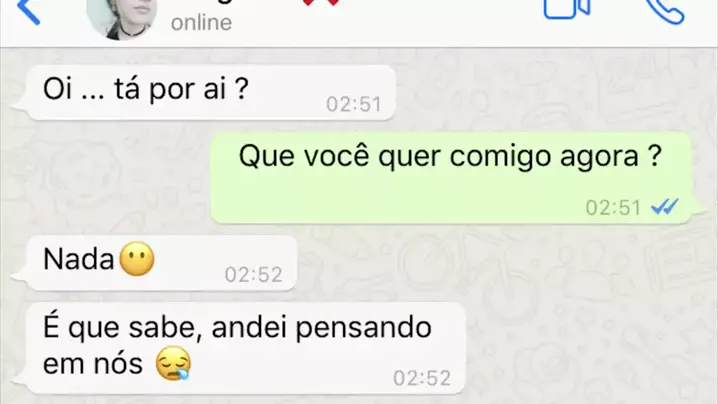The image size is (718, 404).
Task: Select the "Oi ... tá por ai ?" message
Action: coord(211,92)
